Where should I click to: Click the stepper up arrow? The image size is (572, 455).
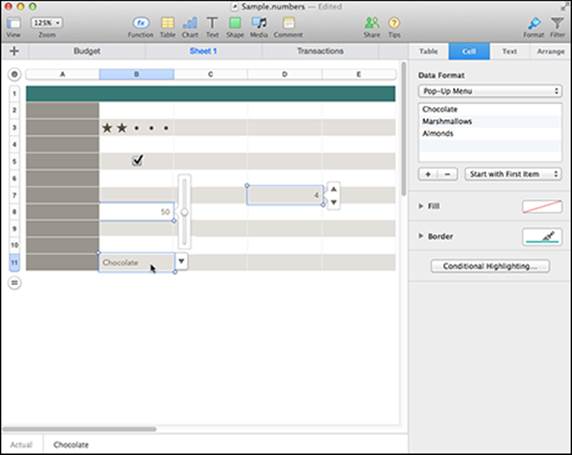pyautogui.click(x=333, y=189)
